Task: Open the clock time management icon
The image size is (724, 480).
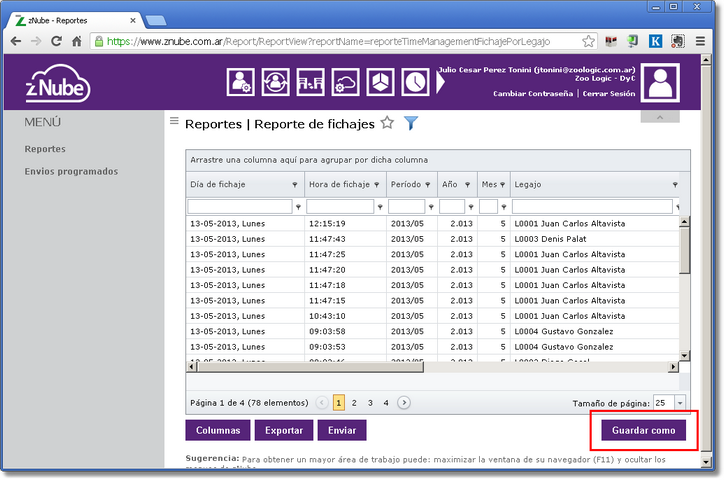Action: (414, 83)
